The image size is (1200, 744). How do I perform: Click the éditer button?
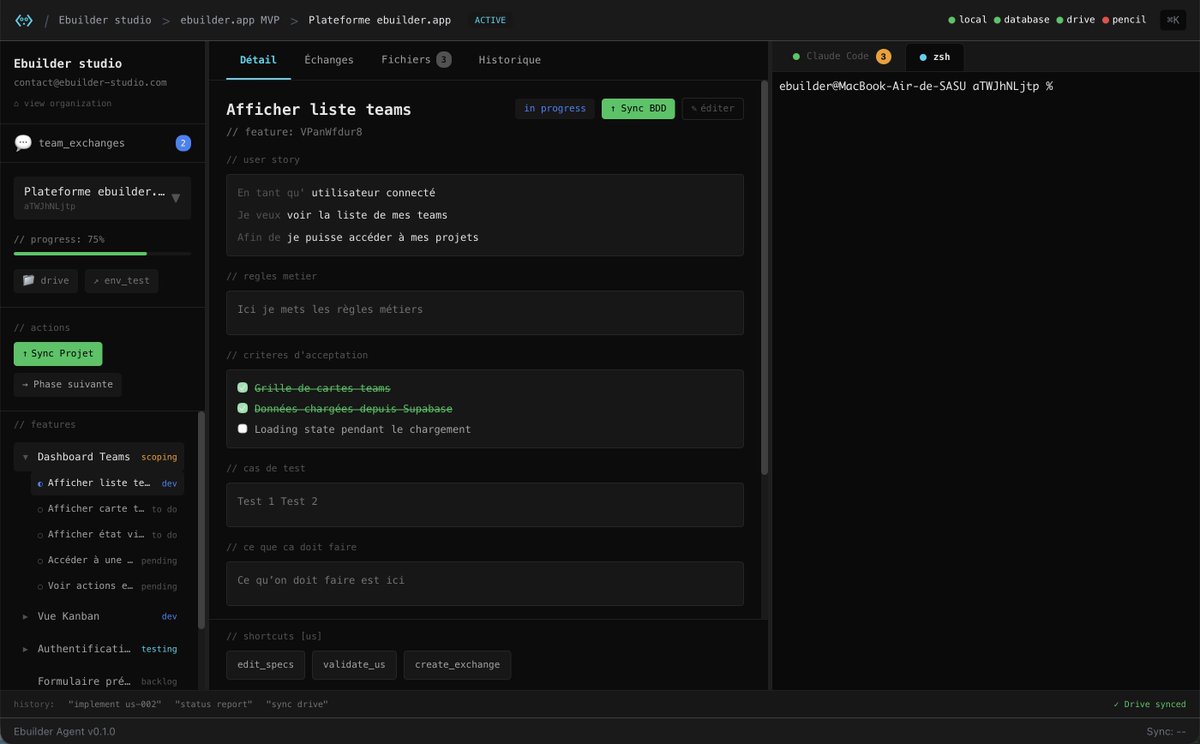(713, 108)
